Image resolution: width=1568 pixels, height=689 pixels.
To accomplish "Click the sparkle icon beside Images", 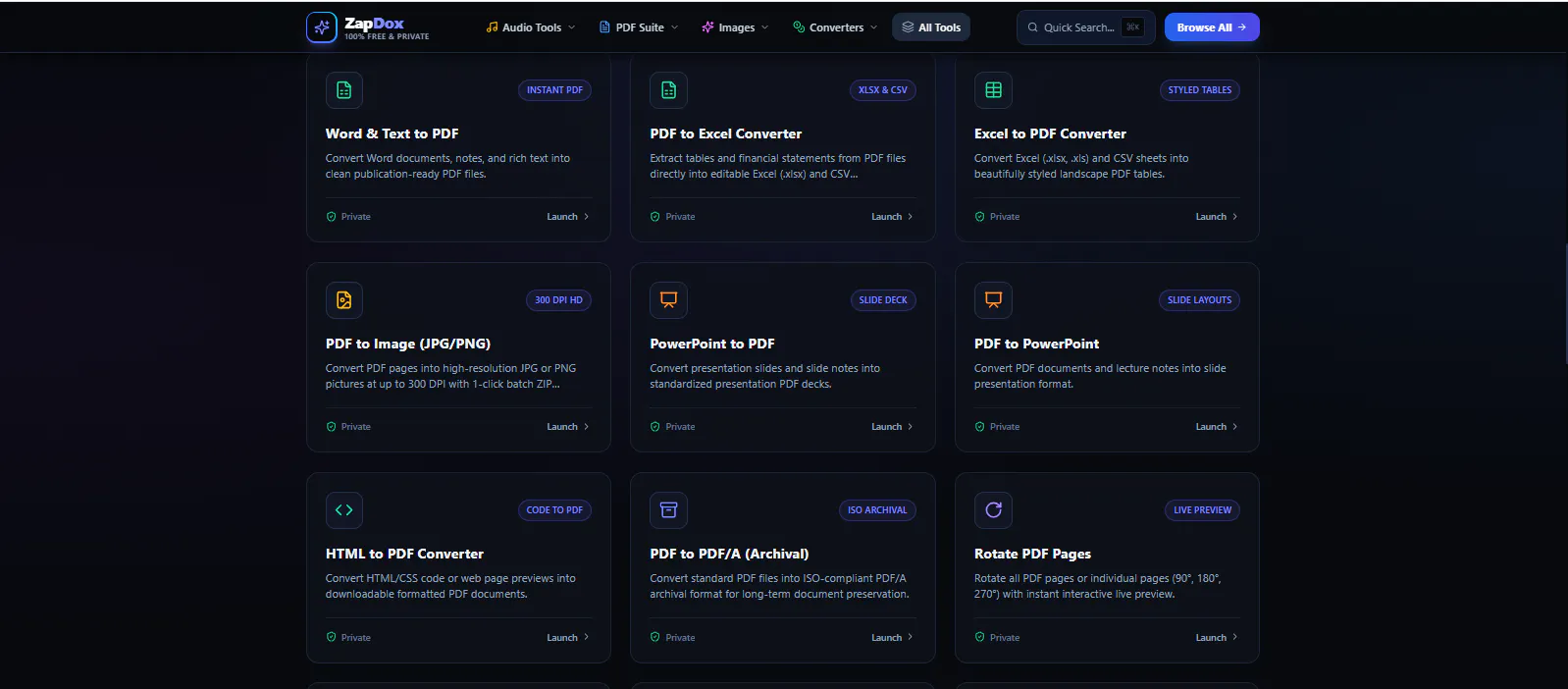I will coord(707,27).
